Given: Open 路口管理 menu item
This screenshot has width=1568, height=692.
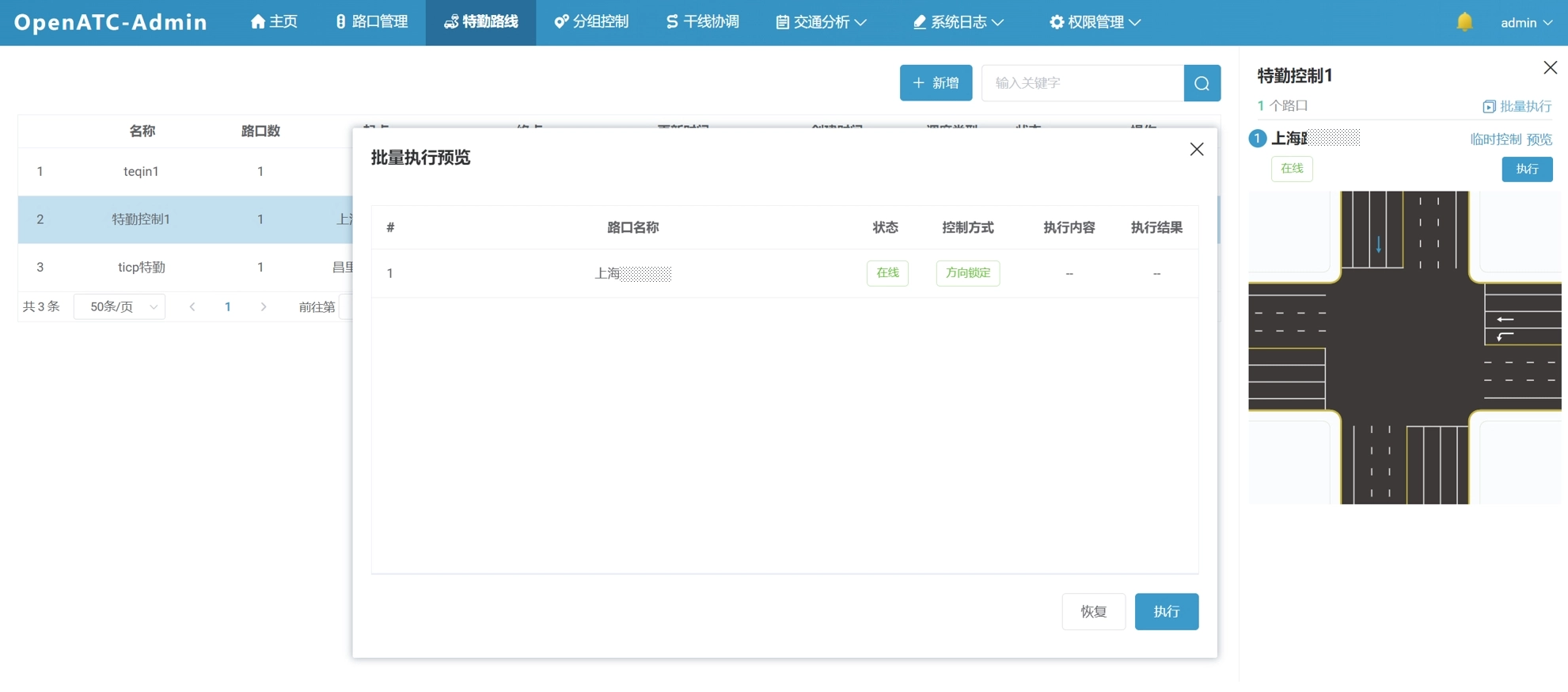Looking at the screenshot, I should (371, 22).
